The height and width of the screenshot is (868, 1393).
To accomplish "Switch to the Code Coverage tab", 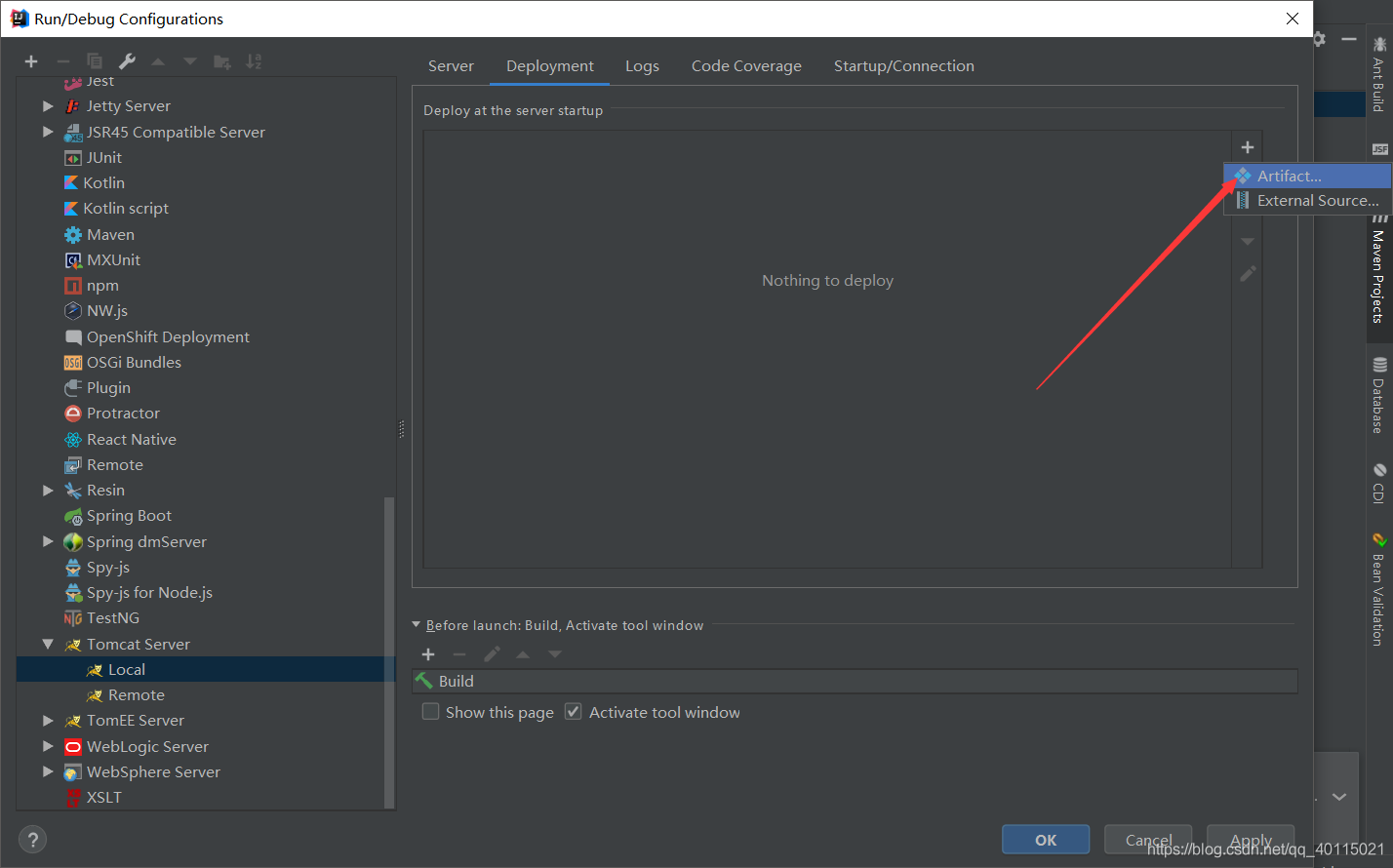I will tap(746, 66).
